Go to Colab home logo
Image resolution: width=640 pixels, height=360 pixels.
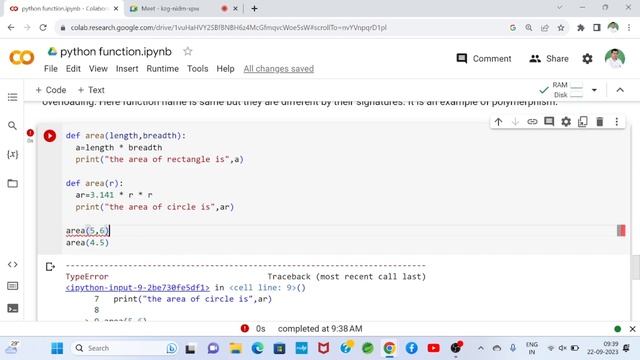22,58
